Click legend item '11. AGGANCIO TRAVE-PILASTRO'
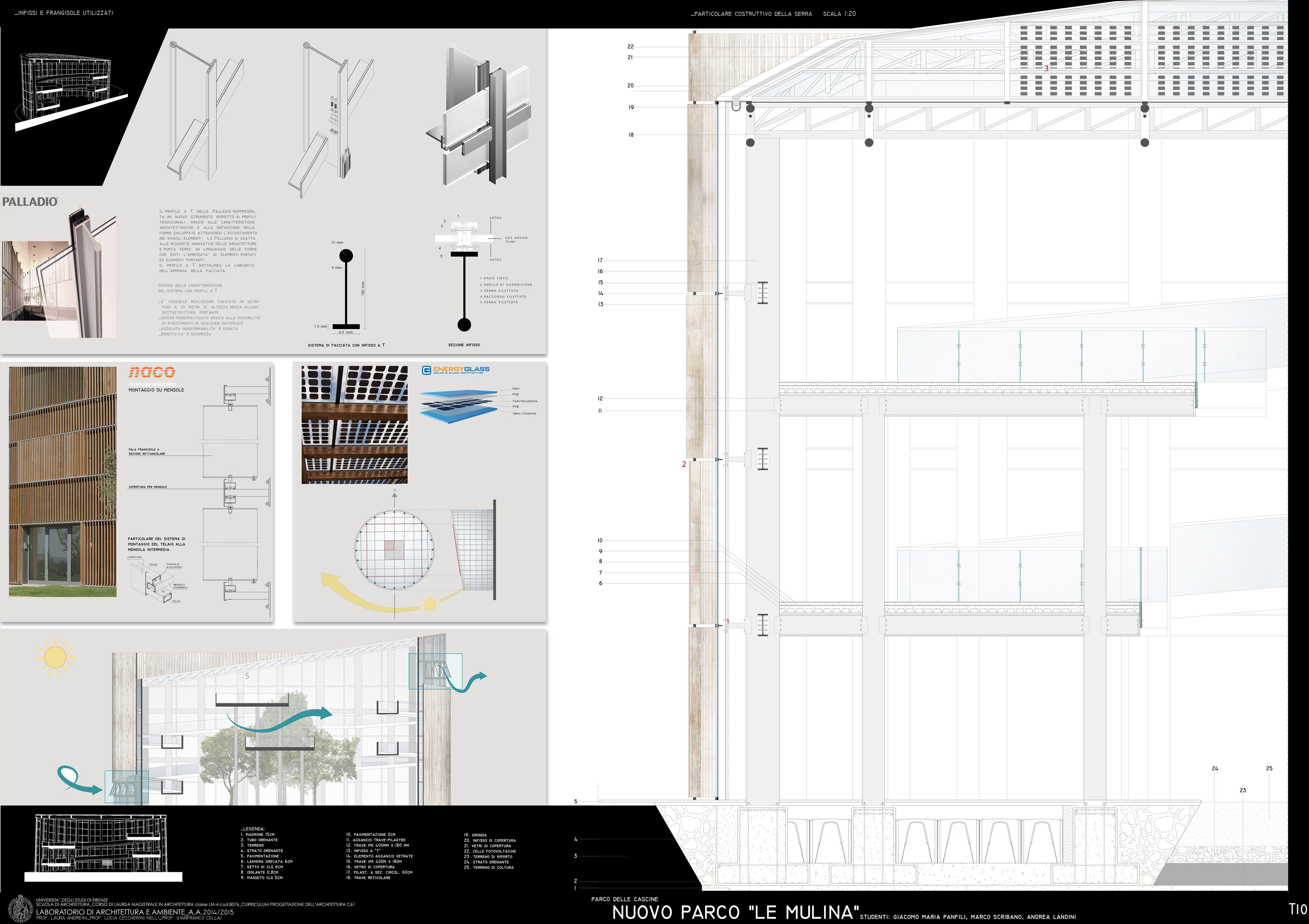The height and width of the screenshot is (924, 1309). (376, 840)
